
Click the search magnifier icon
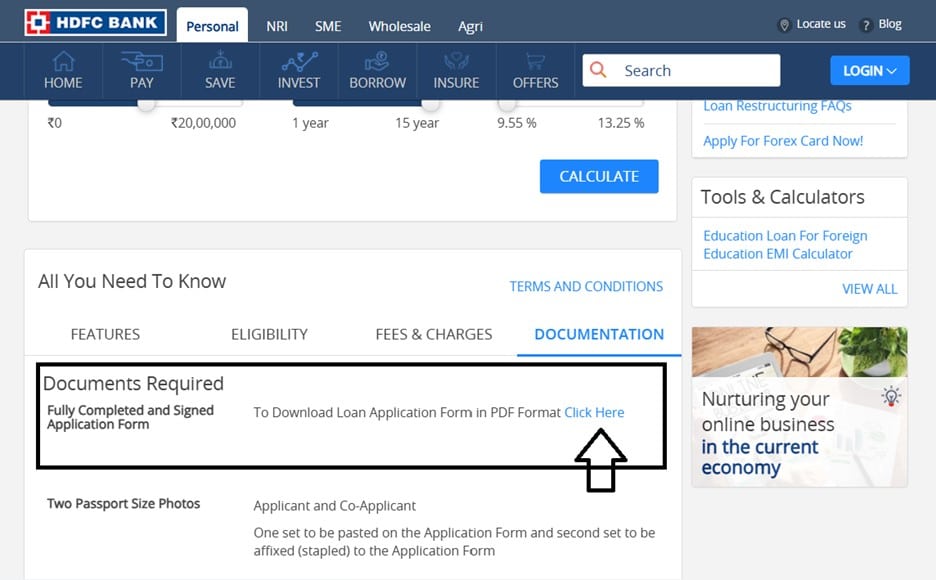(599, 70)
